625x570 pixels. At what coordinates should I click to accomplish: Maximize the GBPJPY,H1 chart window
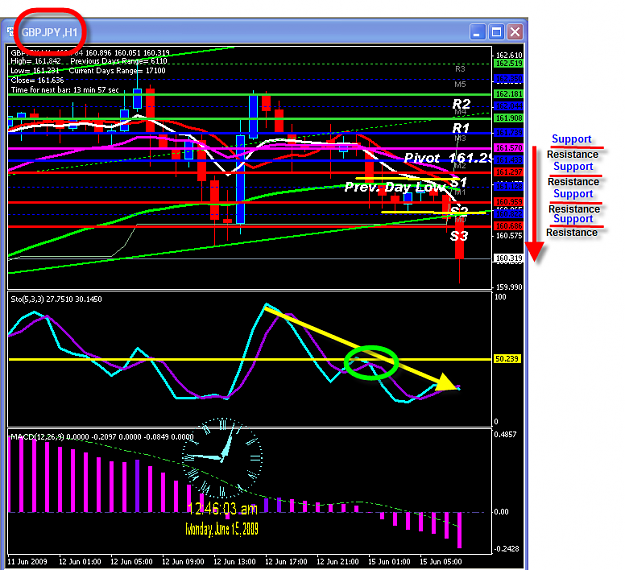496,32
